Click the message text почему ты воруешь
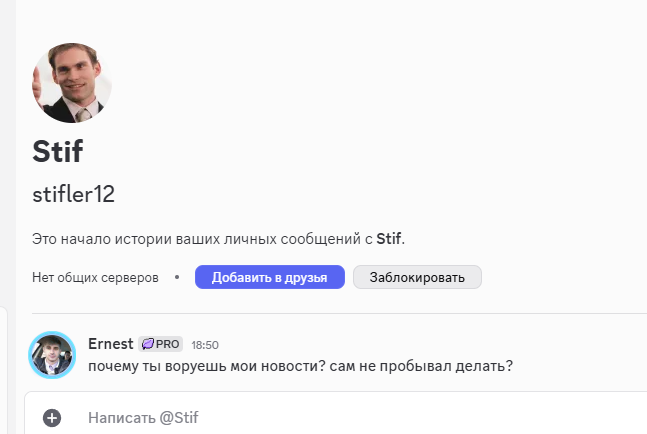 coord(300,366)
